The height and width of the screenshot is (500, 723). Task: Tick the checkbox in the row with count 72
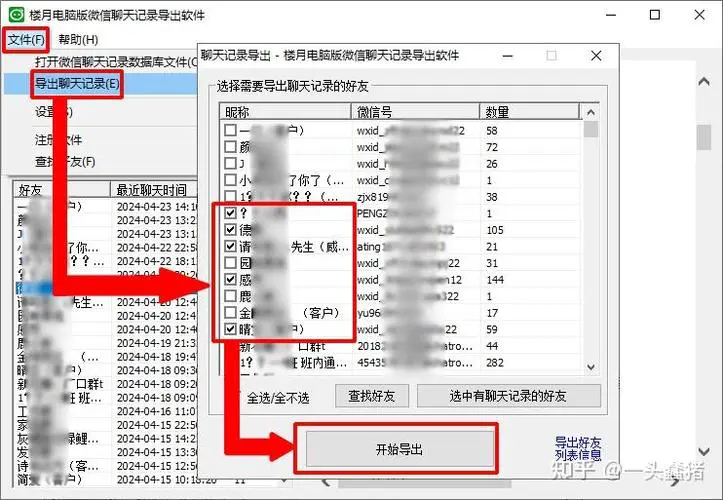(x=230, y=147)
